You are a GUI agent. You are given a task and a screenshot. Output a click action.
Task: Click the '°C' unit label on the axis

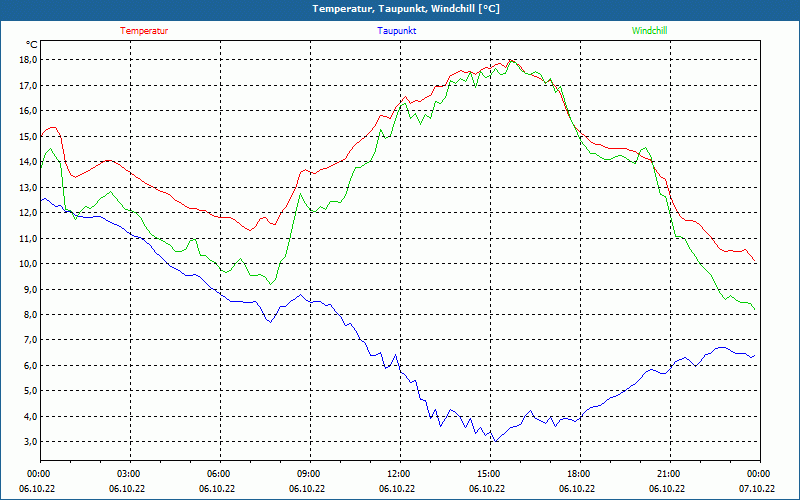(x=31, y=45)
